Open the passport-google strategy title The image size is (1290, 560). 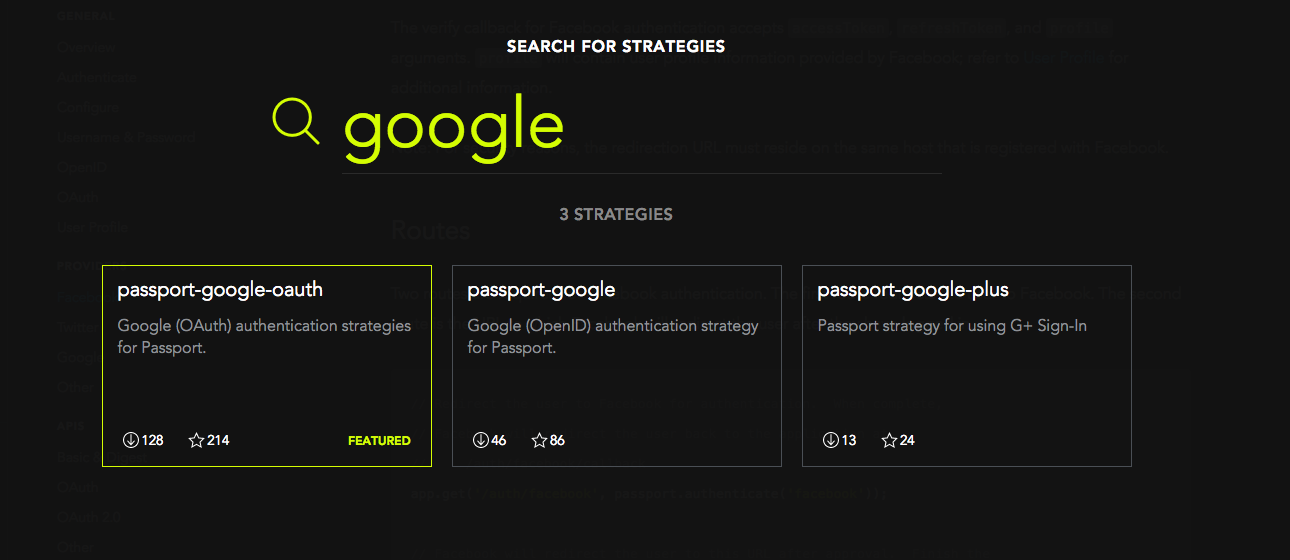click(541, 291)
